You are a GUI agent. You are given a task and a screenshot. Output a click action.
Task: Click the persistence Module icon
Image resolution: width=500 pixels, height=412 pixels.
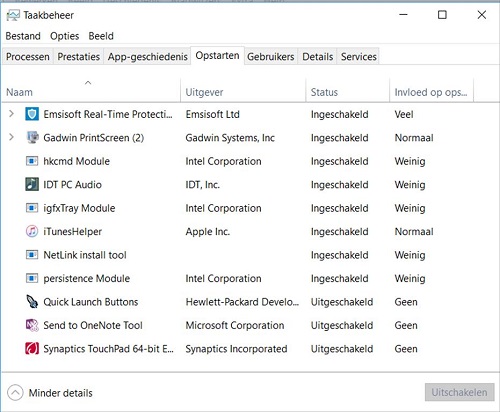coord(32,278)
